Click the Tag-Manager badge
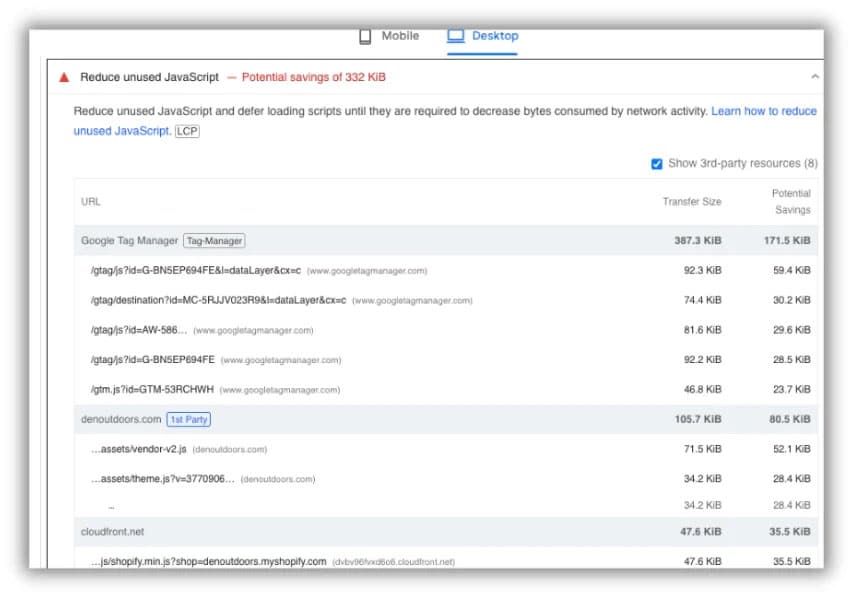 coord(214,241)
